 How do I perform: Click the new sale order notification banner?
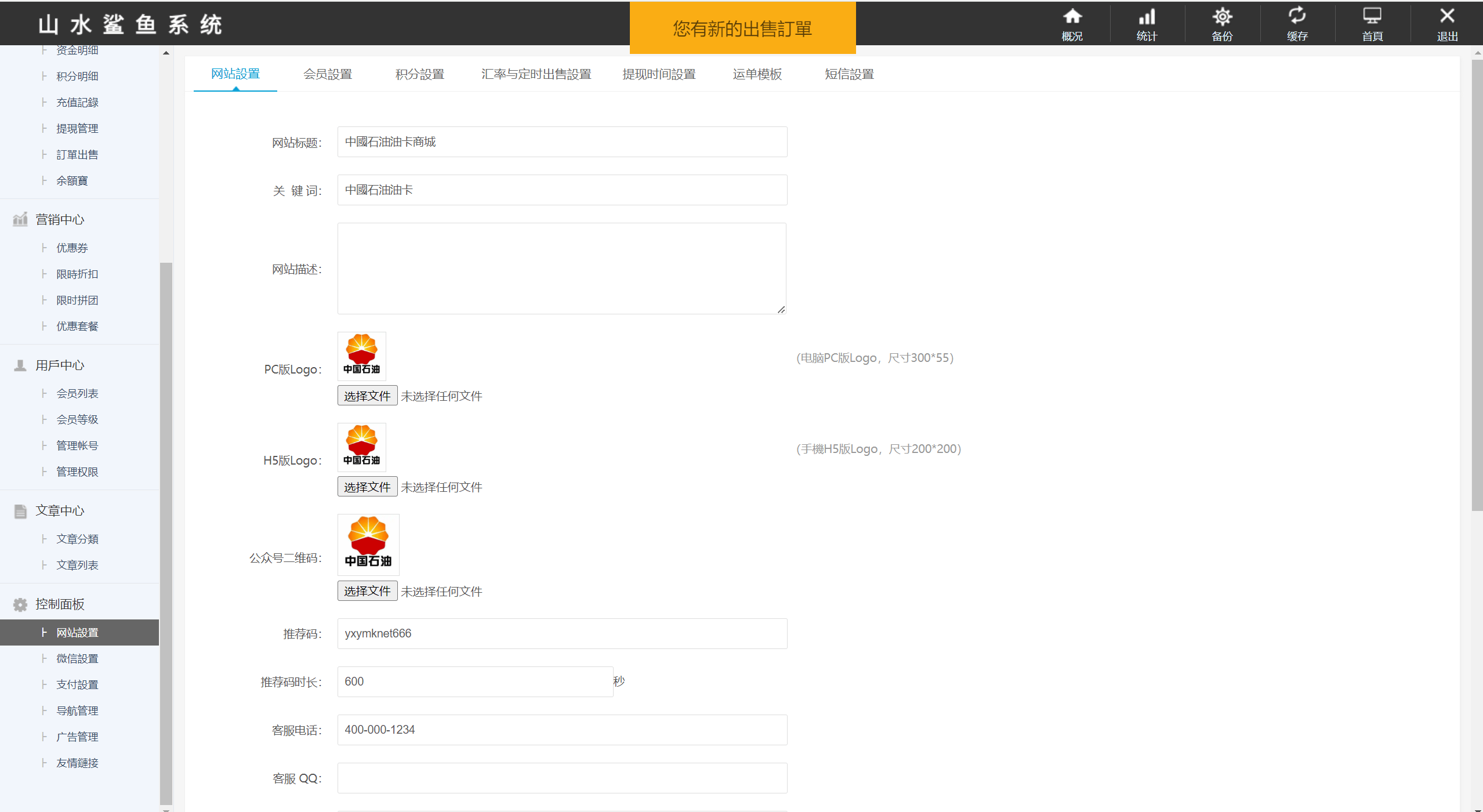click(x=742, y=28)
